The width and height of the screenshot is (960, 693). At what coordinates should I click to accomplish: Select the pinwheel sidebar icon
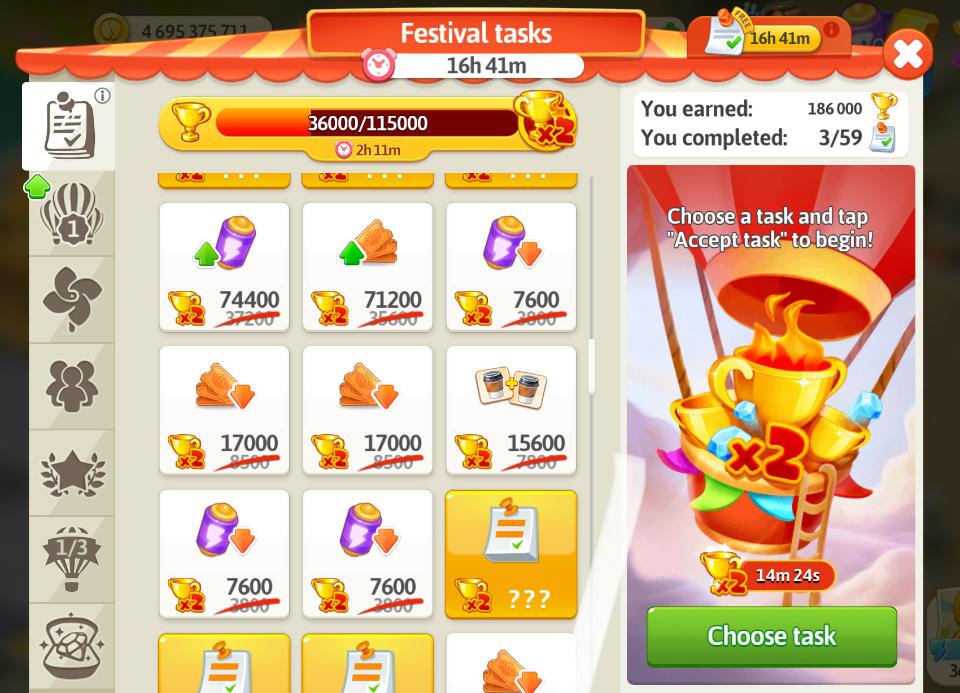[72, 299]
